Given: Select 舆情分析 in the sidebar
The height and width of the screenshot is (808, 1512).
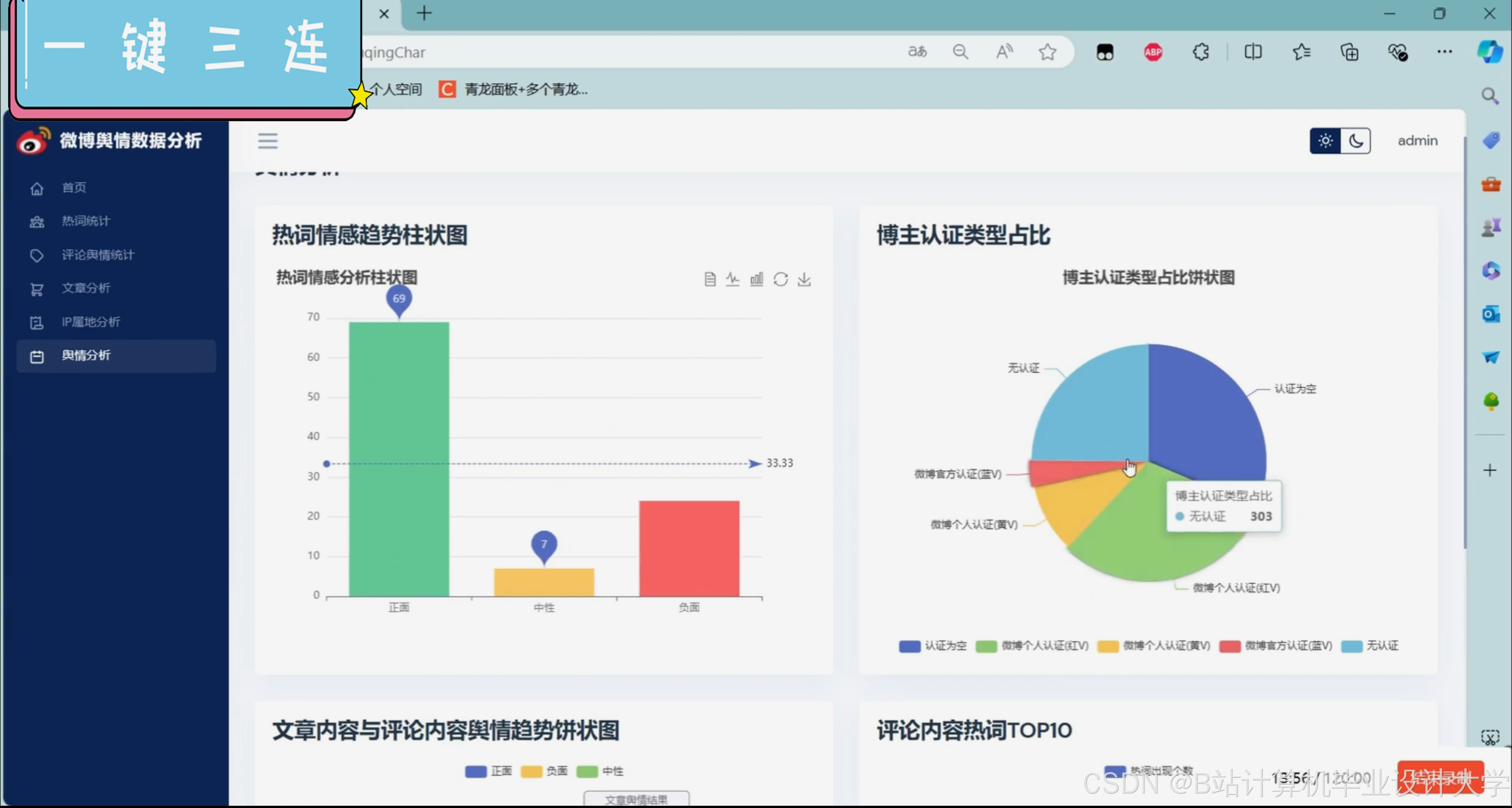Looking at the screenshot, I should click(x=116, y=356).
